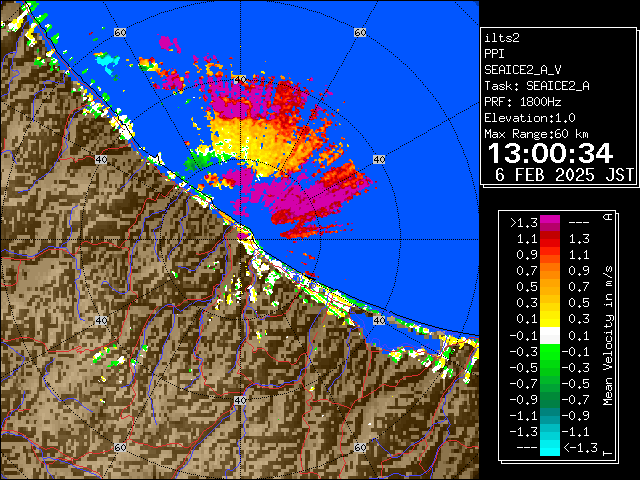Click the white near-zero velocity legend swatch
The image size is (640, 480).
coord(550,336)
